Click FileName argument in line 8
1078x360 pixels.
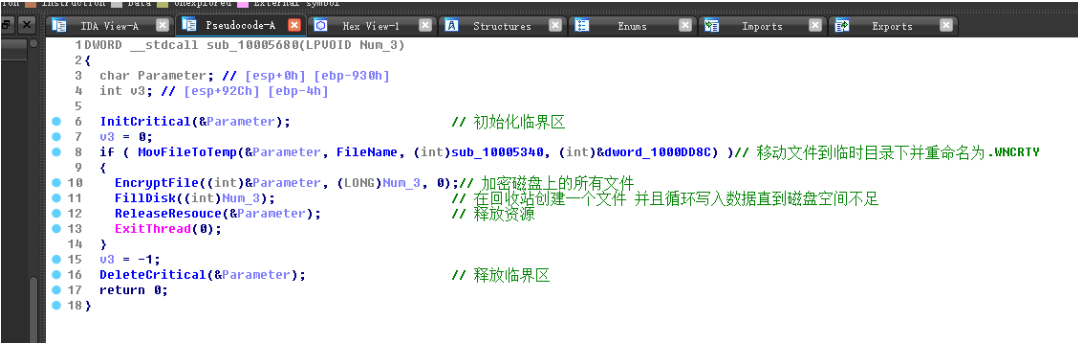[x=367, y=152]
